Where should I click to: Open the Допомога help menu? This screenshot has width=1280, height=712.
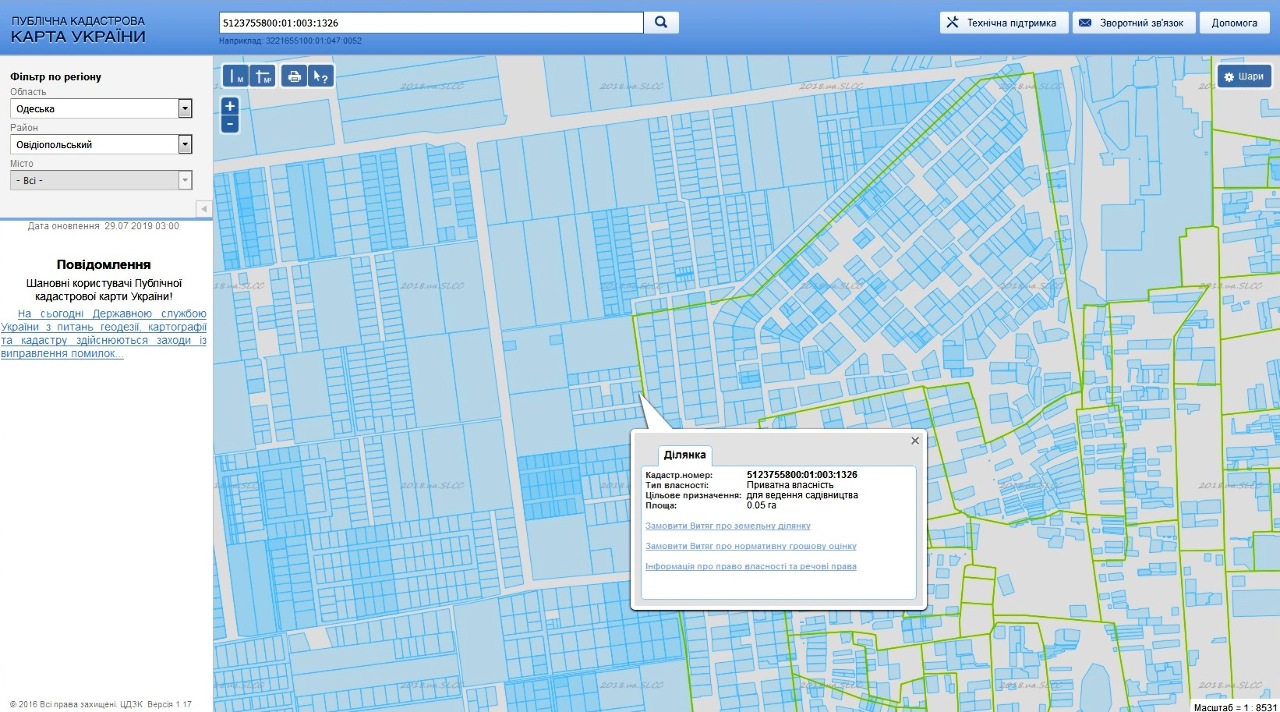coord(1235,23)
